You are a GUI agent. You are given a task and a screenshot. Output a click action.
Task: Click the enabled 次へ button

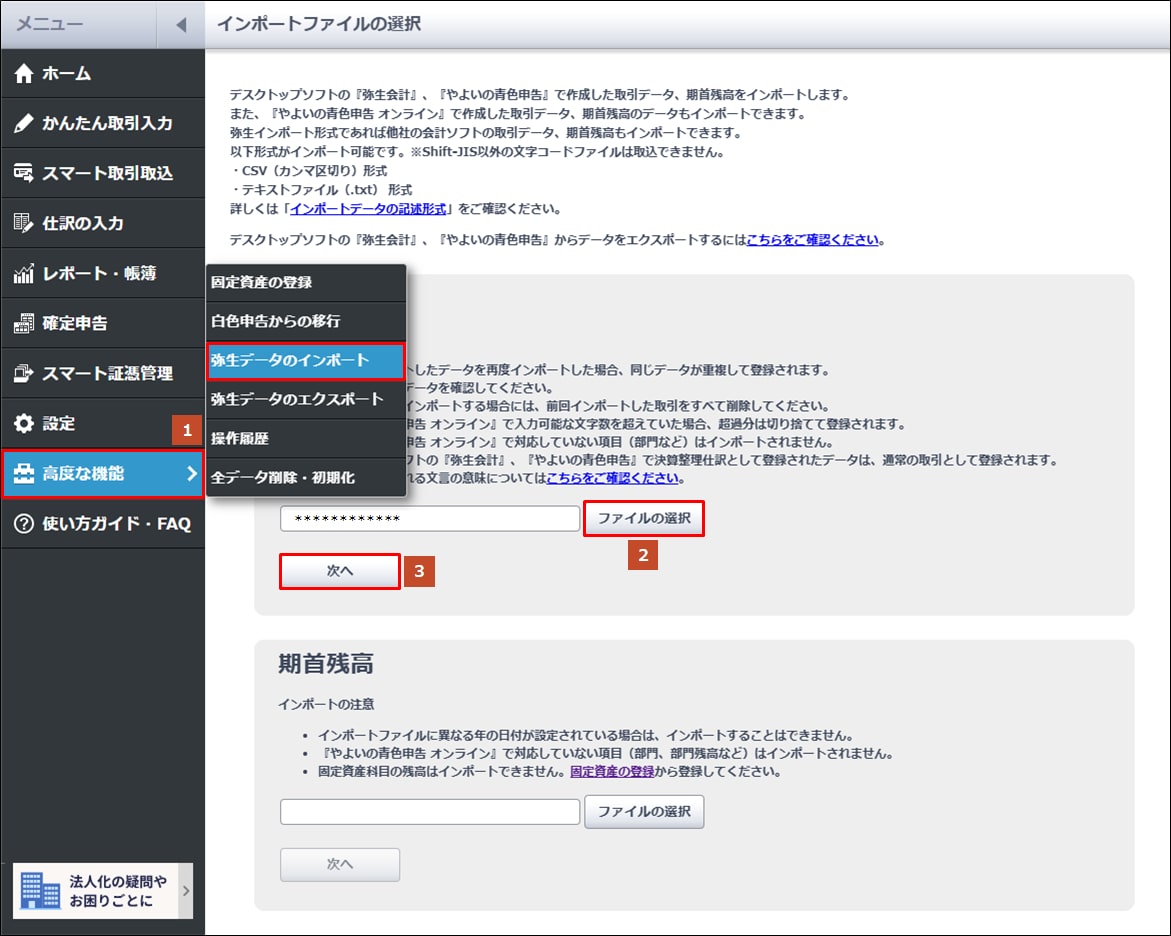[340, 571]
